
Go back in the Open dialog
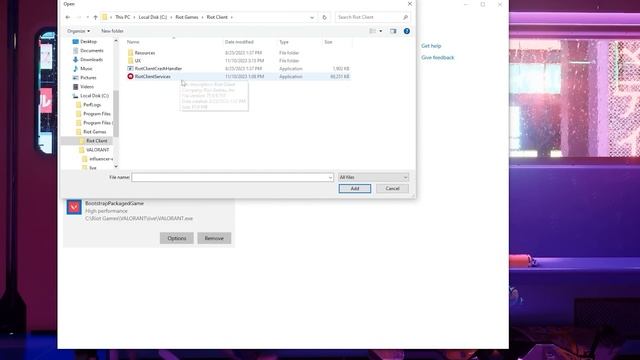click(68, 17)
